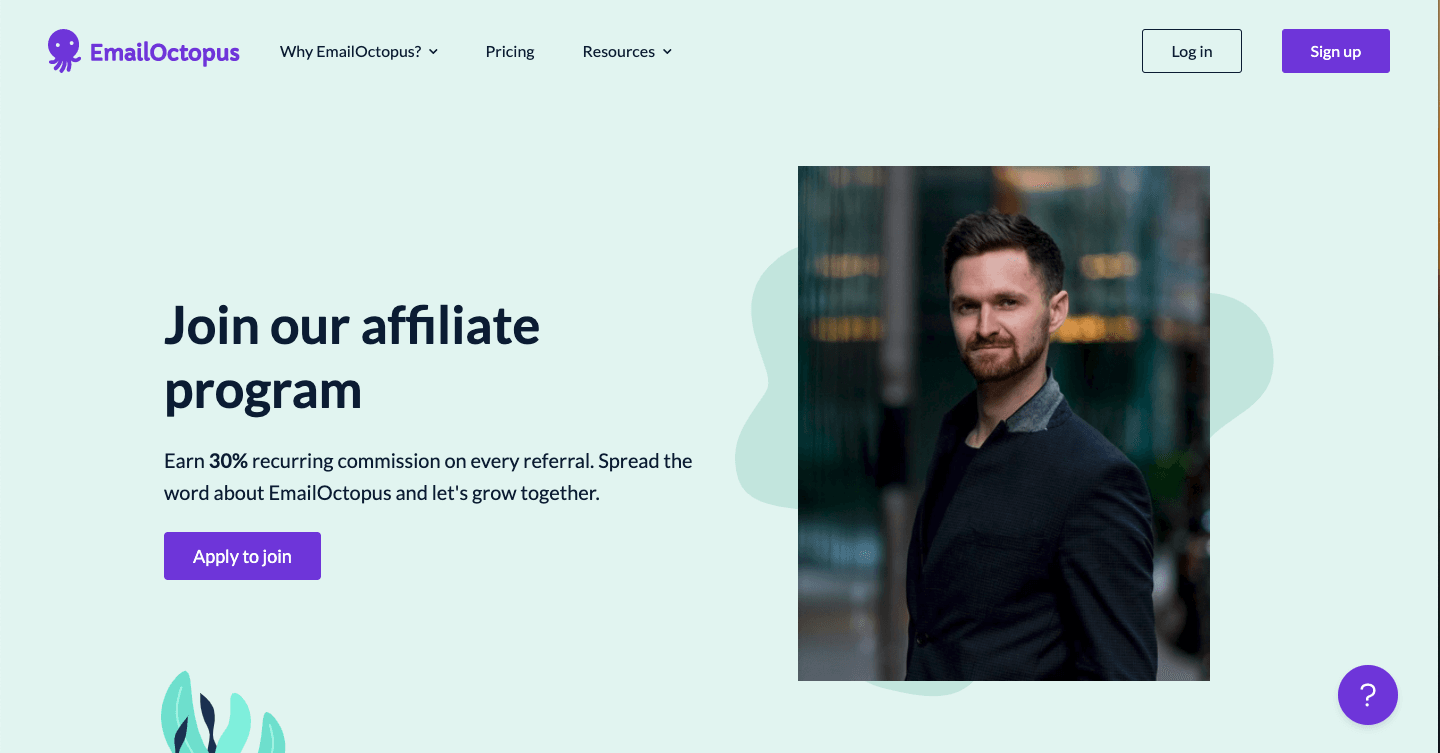This screenshot has height=753, width=1440.
Task: Click the sentence mentioning grow together
Action: (x=382, y=493)
